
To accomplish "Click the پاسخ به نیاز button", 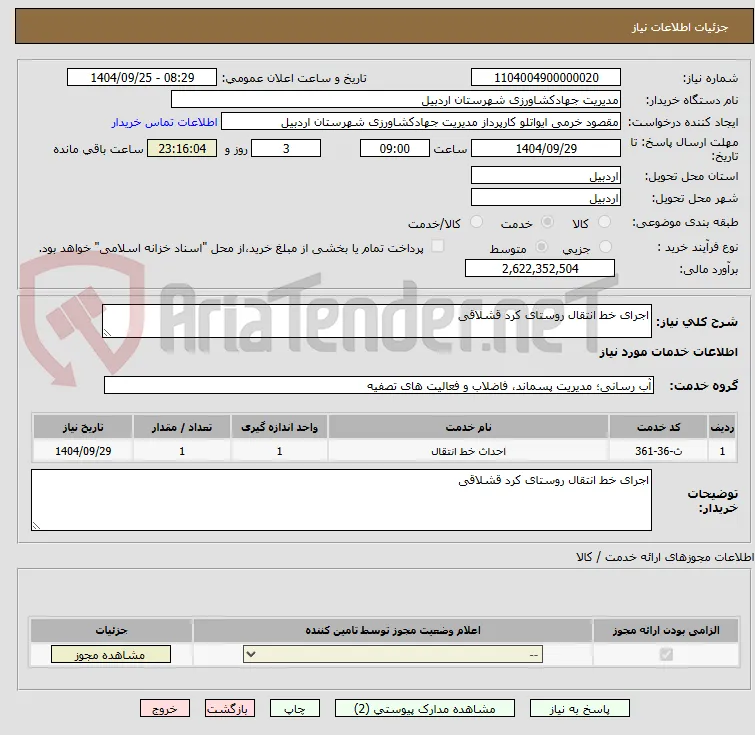I will coord(579,709).
